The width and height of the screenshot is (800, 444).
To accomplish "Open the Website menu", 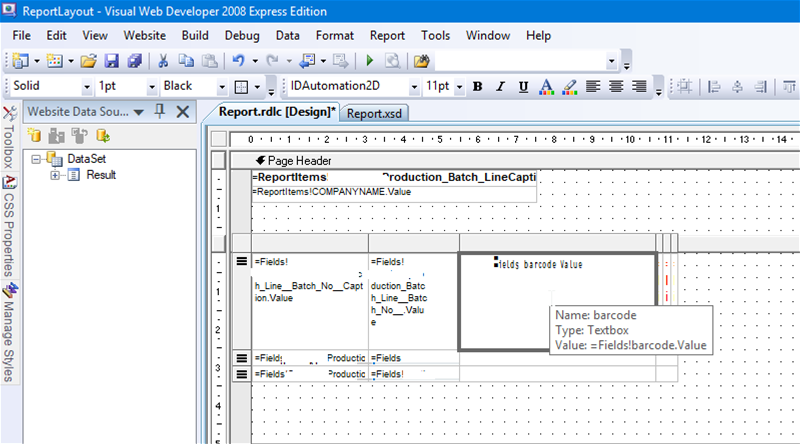I will pos(144,35).
